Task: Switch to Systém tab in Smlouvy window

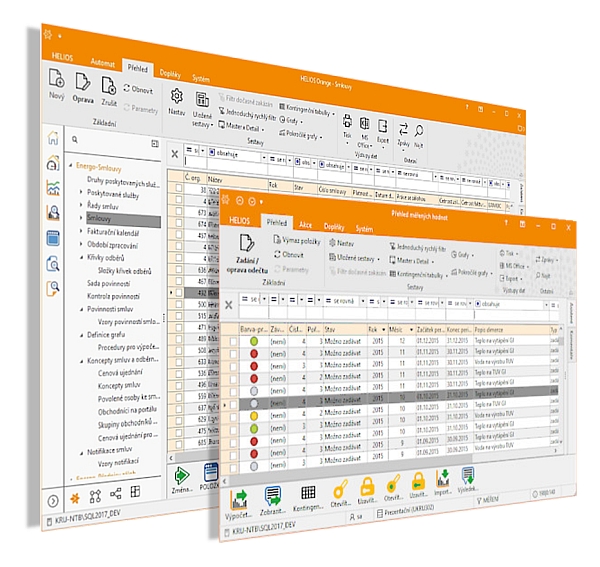Action: (x=201, y=79)
